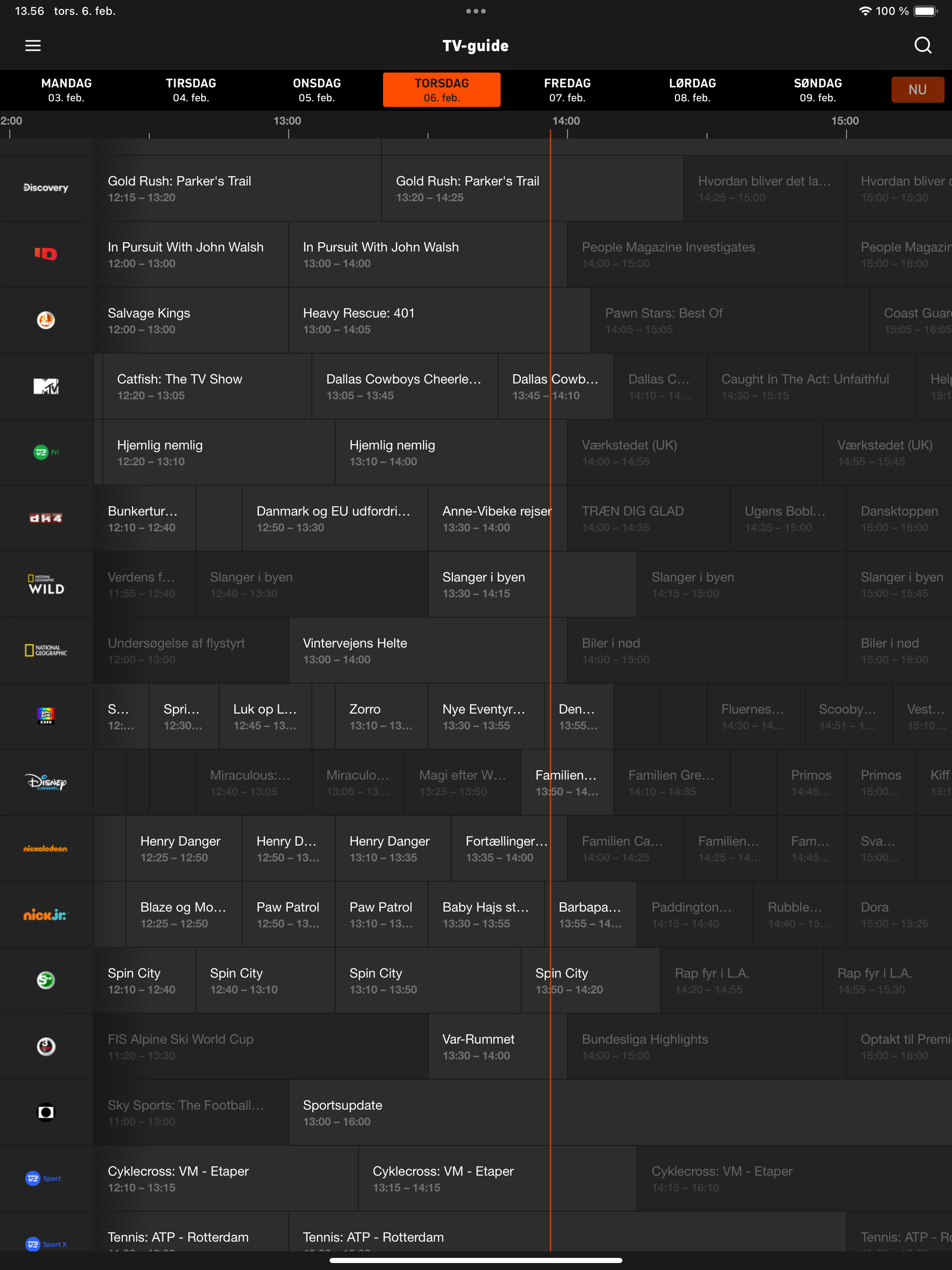The image size is (952, 1270).
Task: Click the 13:00 timeline marker
Action: [x=287, y=121]
